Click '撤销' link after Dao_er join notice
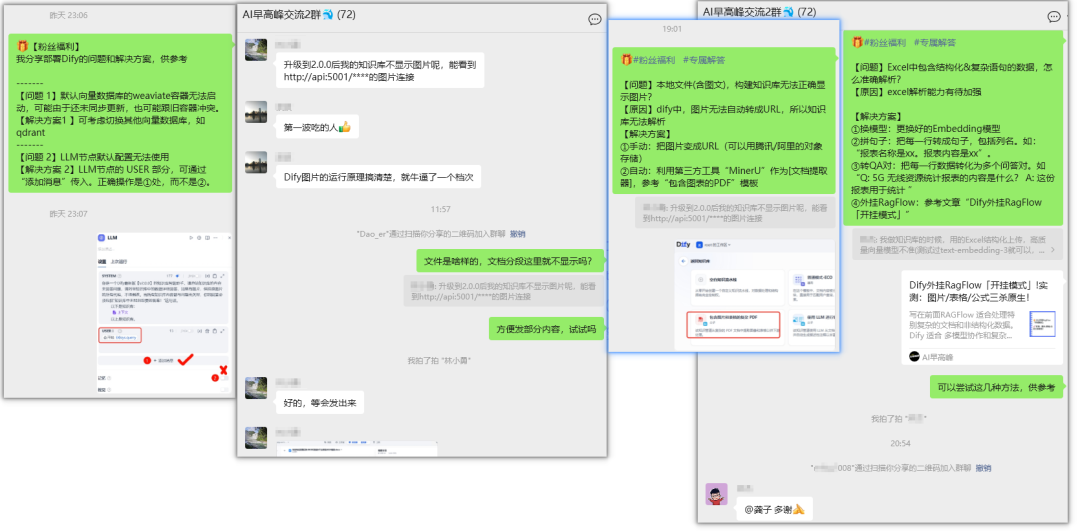The height and width of the screenshot is (531, 1080). [x=517, y=233]
